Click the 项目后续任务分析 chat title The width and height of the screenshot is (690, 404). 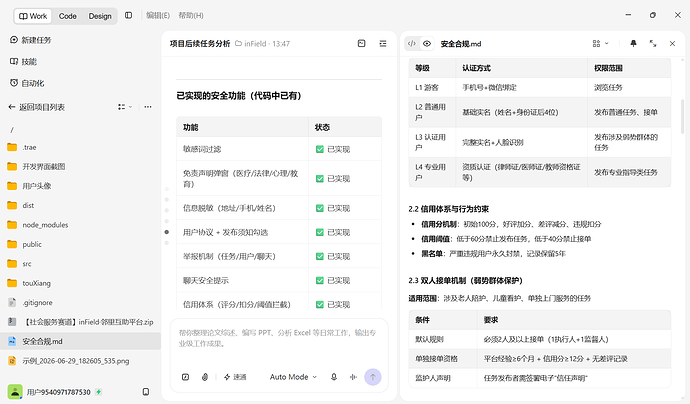(x=200, y=44)
